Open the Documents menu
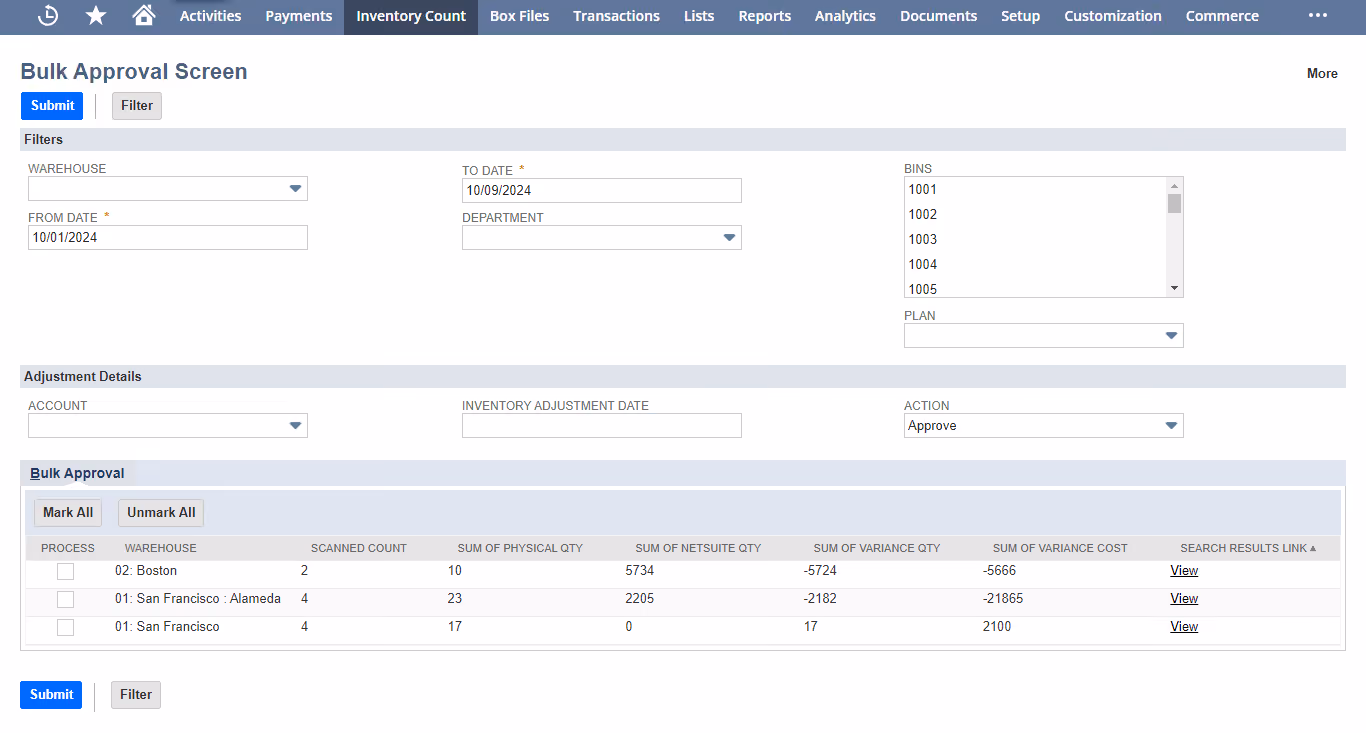The height and width of the screenshot is (733, 1366). [x=938, y=16]
